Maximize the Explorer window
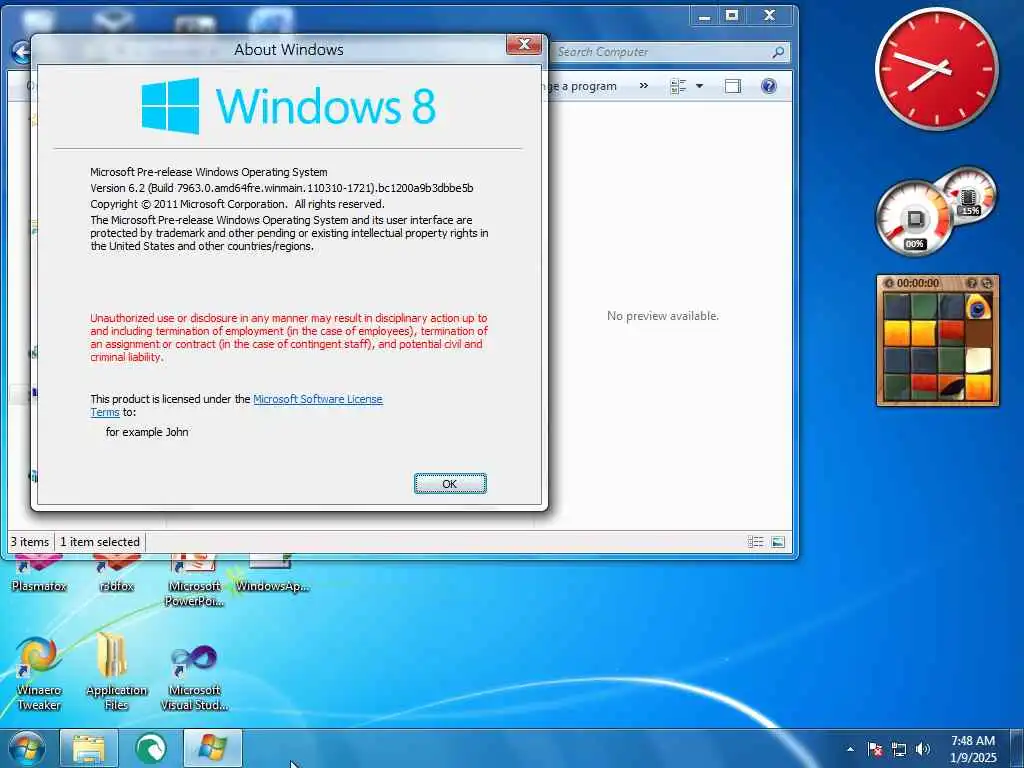This screenshot has width=1024, height=768. 732,16
